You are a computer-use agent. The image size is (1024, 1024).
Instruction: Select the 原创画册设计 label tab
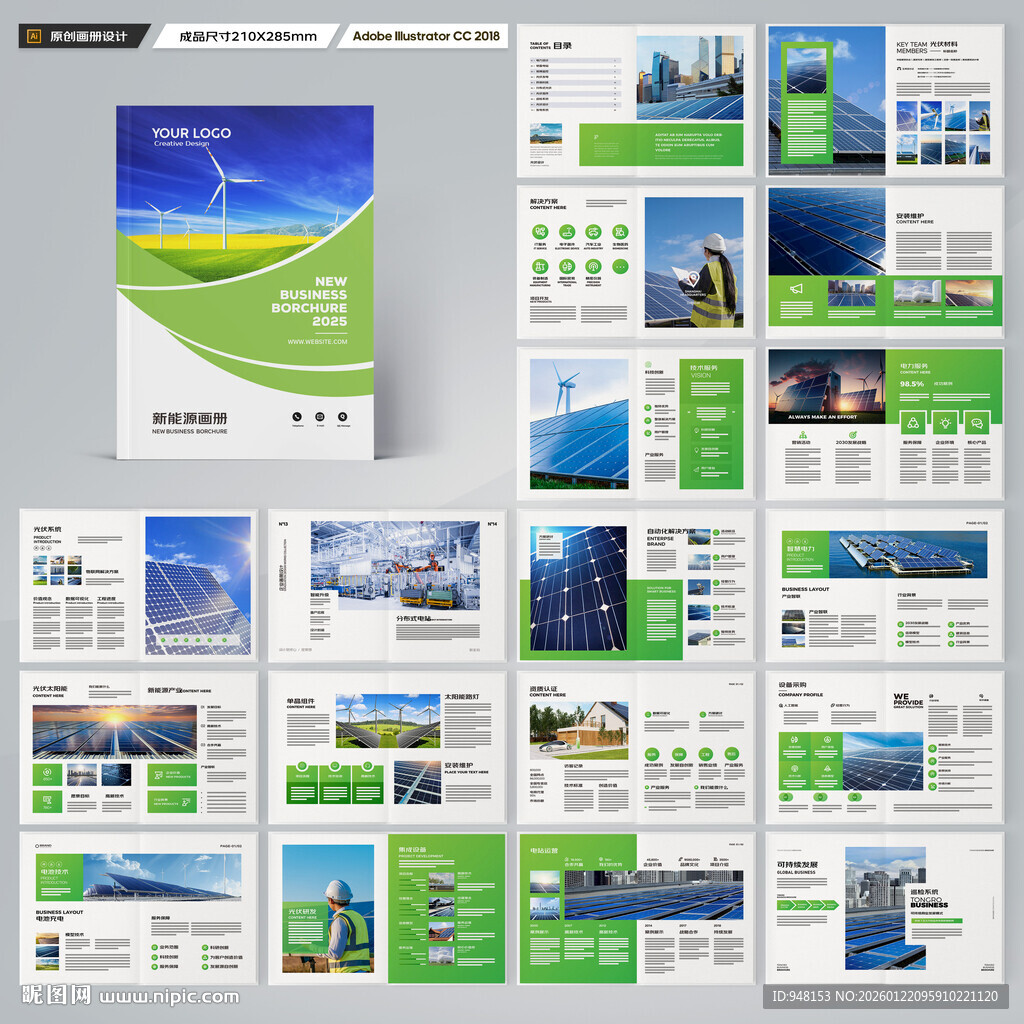pos(84,37)
